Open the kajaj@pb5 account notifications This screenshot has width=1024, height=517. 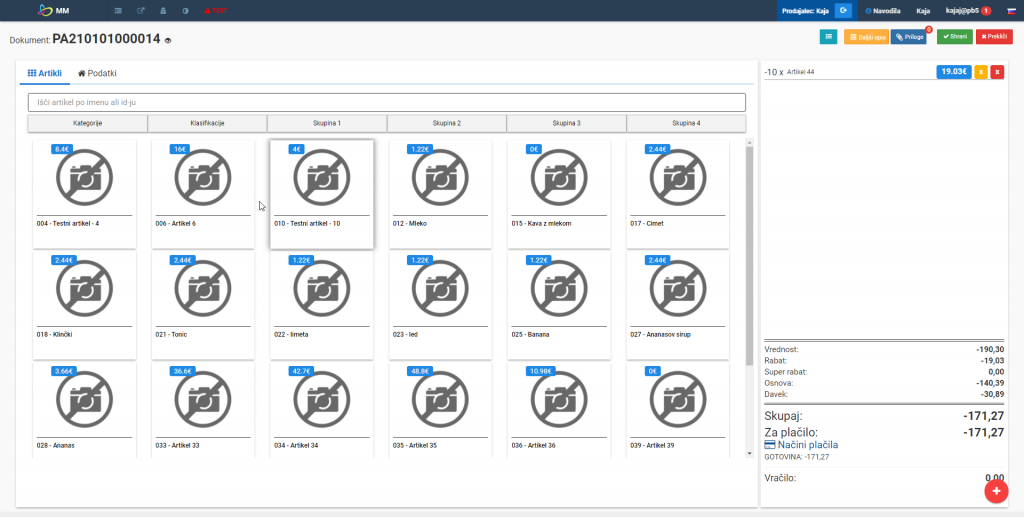pos(968,10)
